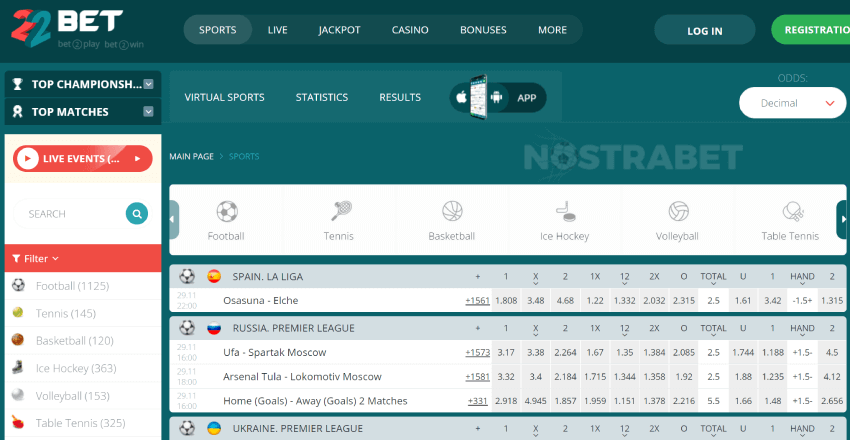Open the Android app download icon

496,98
